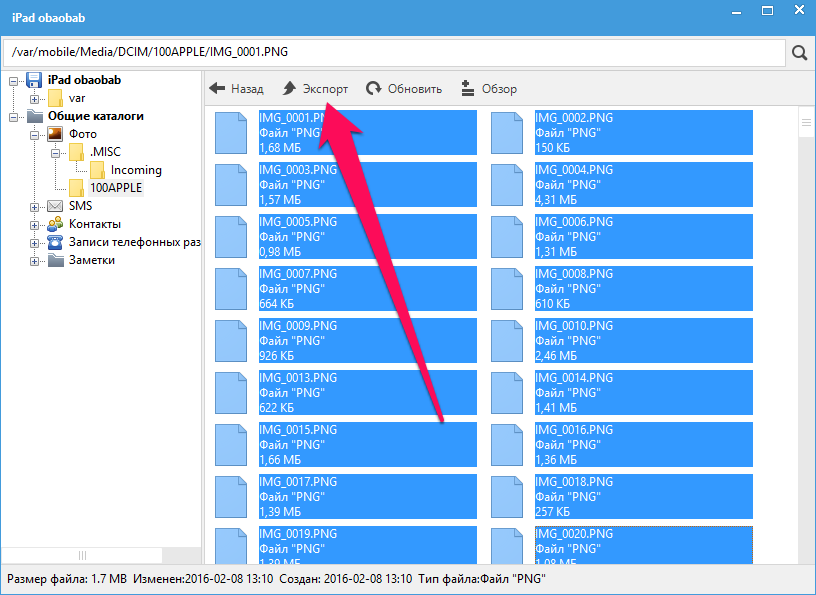Viewport: 816px width, 595px height.
Task: Expand the var folder node
Action: click(x=35, y=98)
